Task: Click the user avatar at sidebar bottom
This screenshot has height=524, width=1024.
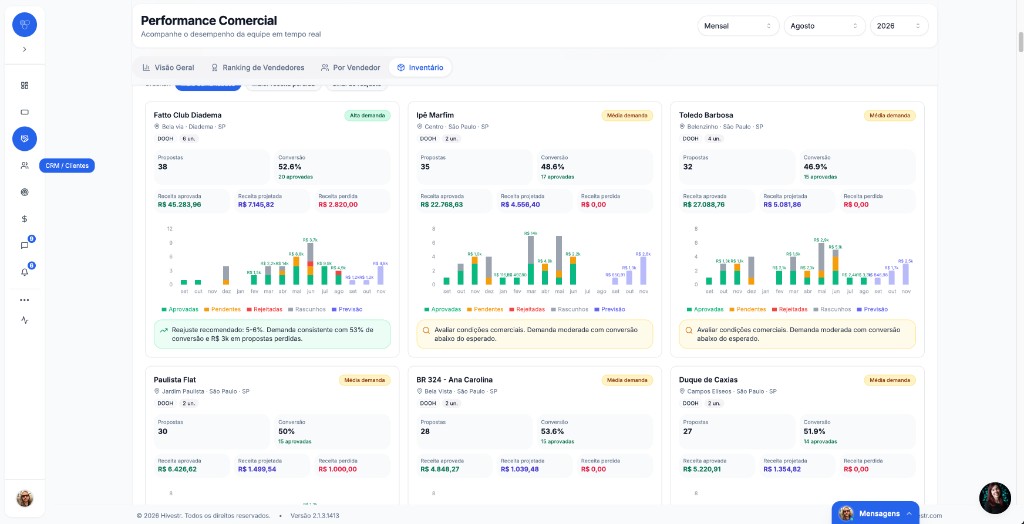Action: click(25, 498)
